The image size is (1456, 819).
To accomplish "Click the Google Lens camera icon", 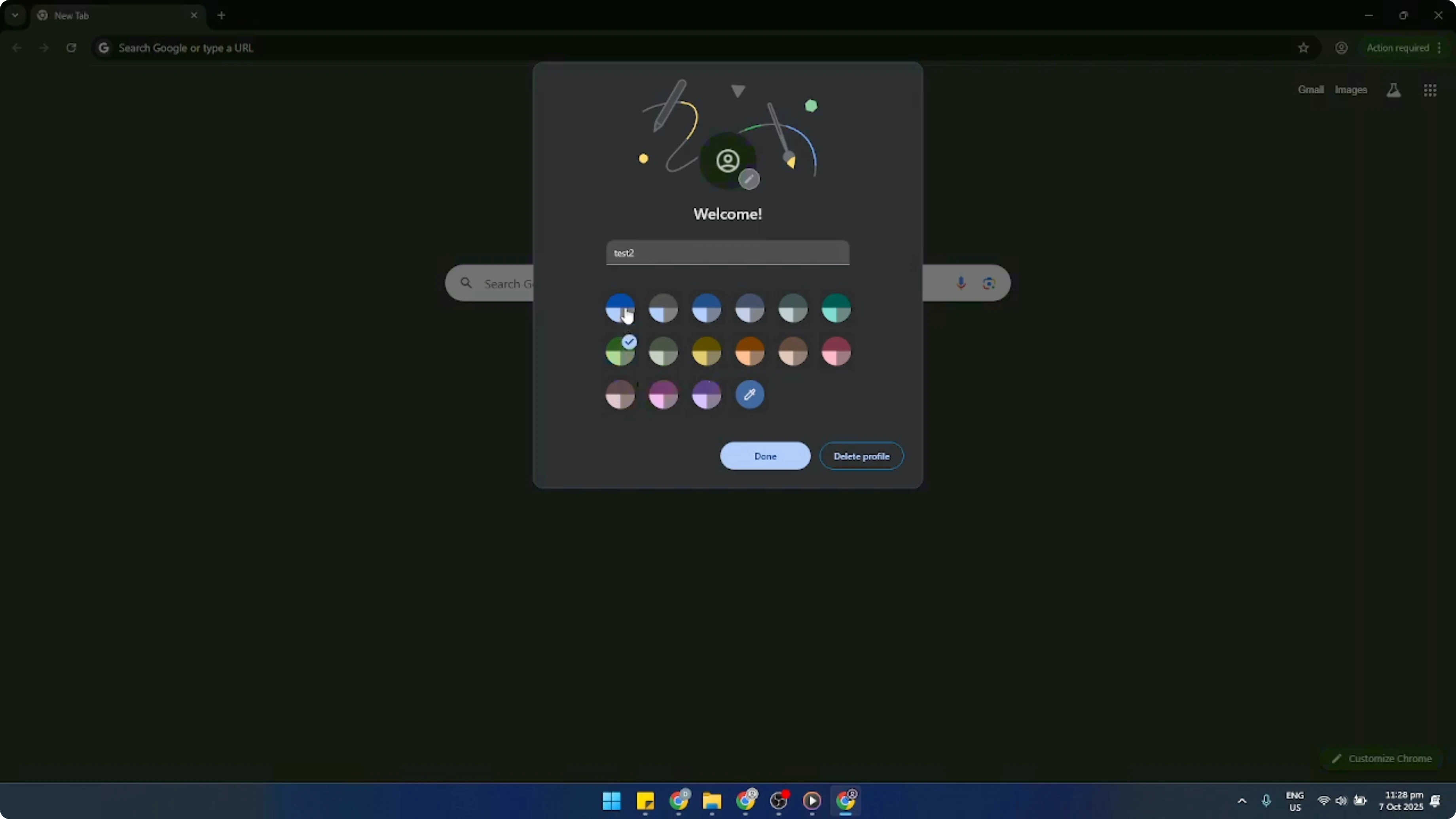I will 989,282.
